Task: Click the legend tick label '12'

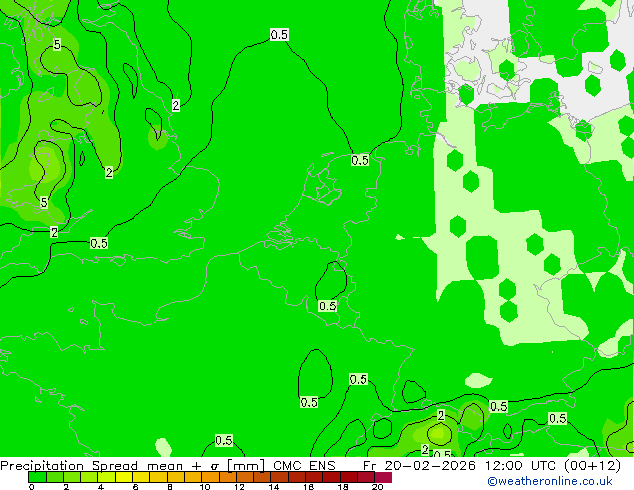Action: click(239, 487)
